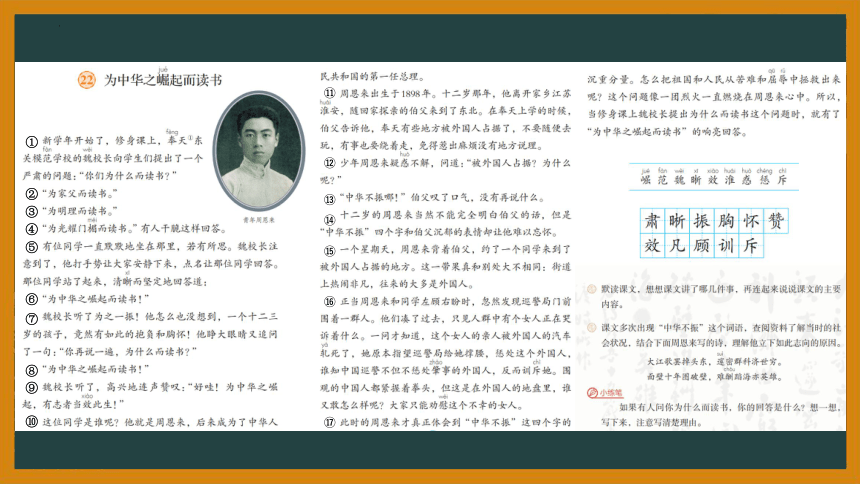Image resolution: width=860 pixels, height=484 pixels.
Task: Click paragraph marker ⑦ before 魏校长听了为之一振
Action: click(x=31, y=317)
